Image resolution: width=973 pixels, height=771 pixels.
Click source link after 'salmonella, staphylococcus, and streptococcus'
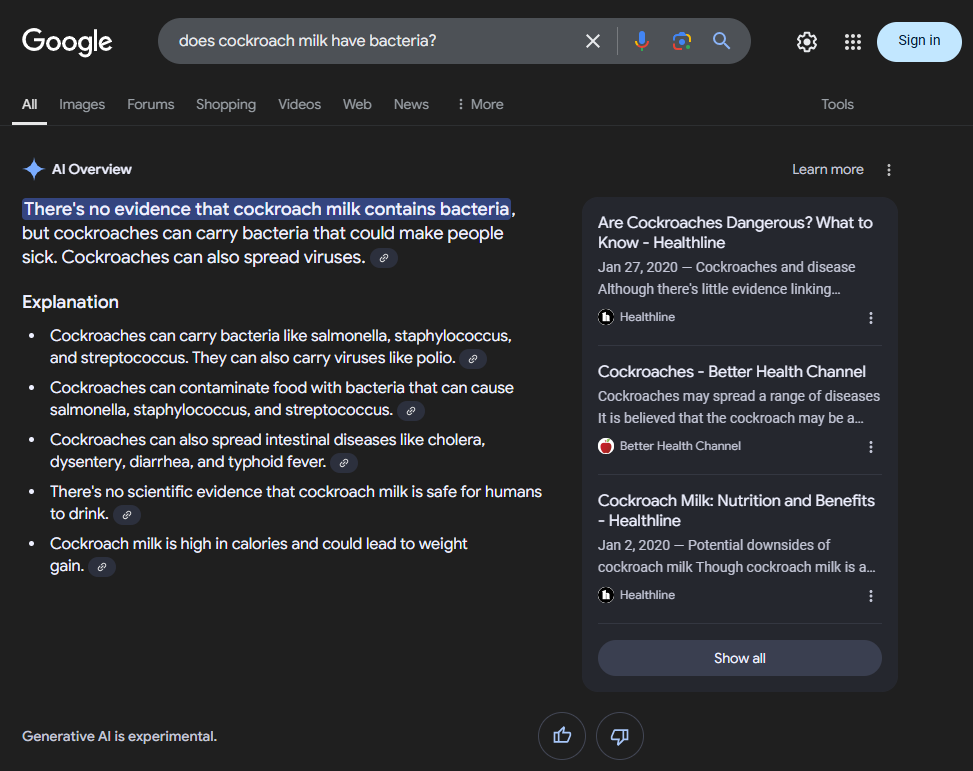pos(411,411)
